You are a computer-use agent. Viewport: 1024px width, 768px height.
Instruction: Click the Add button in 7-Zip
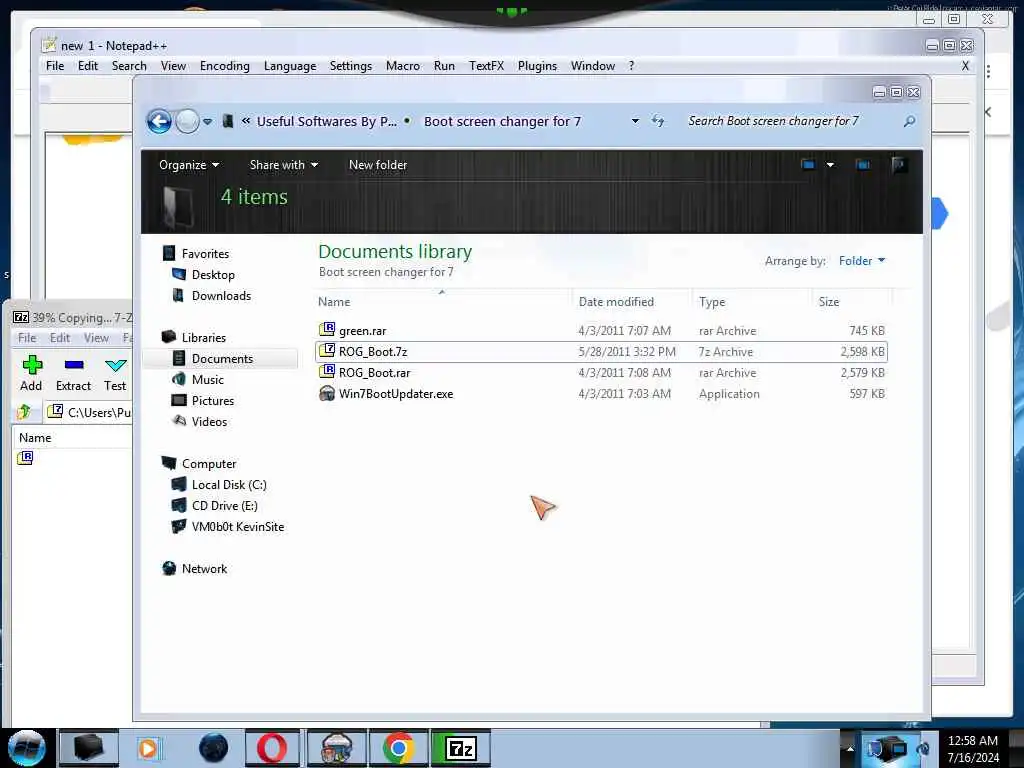coord(31,374)
